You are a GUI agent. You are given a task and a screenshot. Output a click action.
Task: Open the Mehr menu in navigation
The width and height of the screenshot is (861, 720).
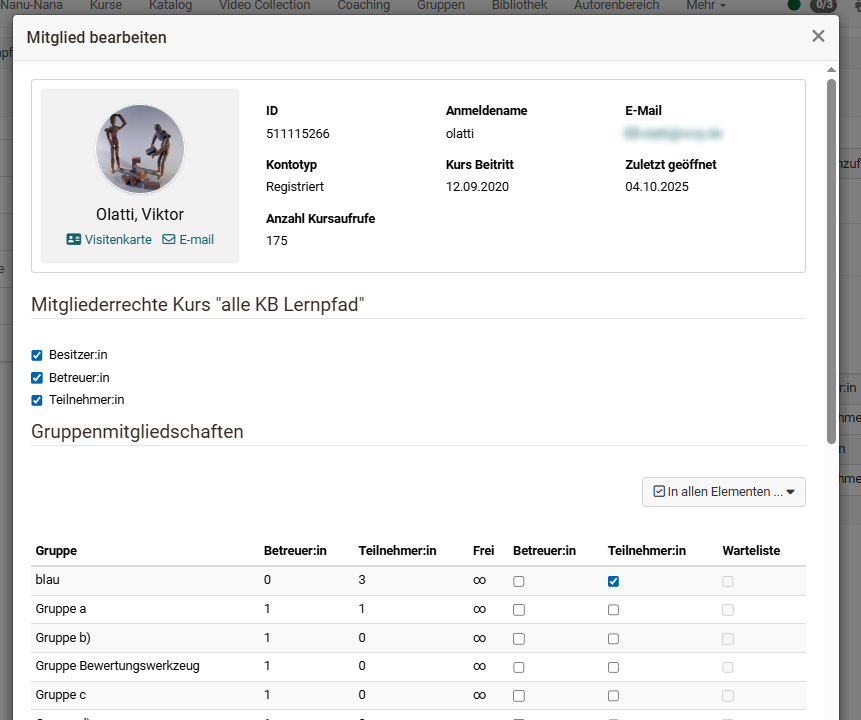click(x=705, y=6)
